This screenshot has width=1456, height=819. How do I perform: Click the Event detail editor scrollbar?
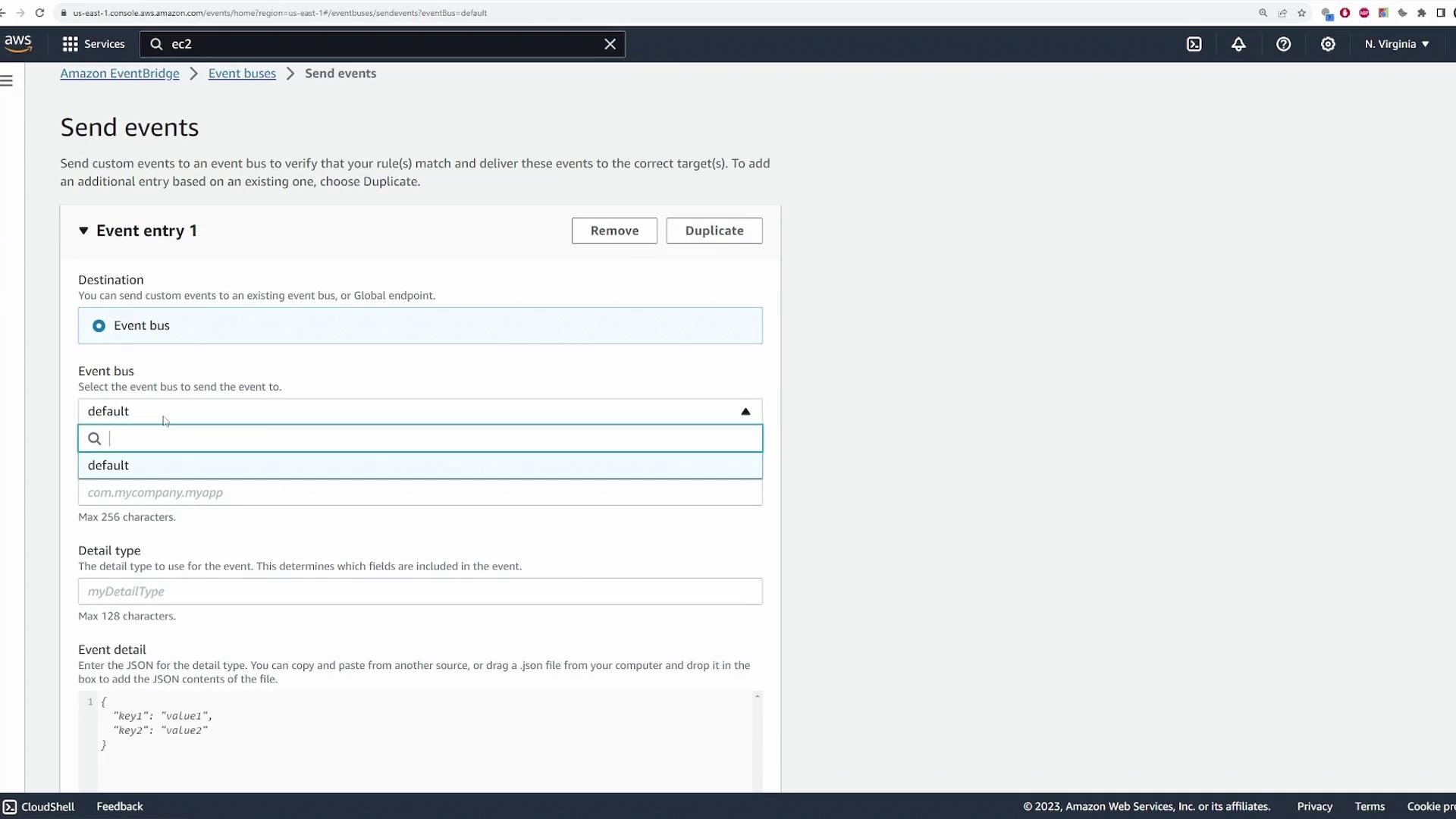point(757,739)
